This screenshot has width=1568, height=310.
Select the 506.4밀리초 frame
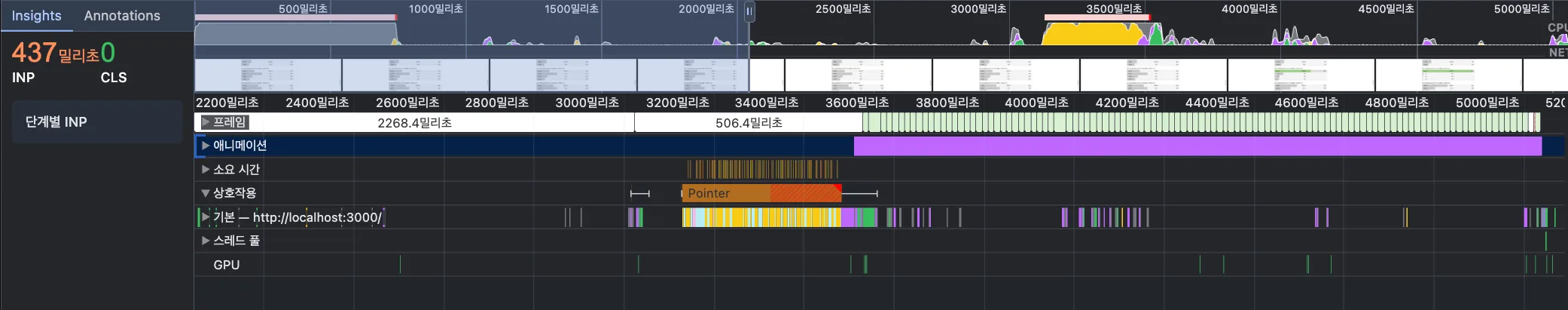click(749, 122)
